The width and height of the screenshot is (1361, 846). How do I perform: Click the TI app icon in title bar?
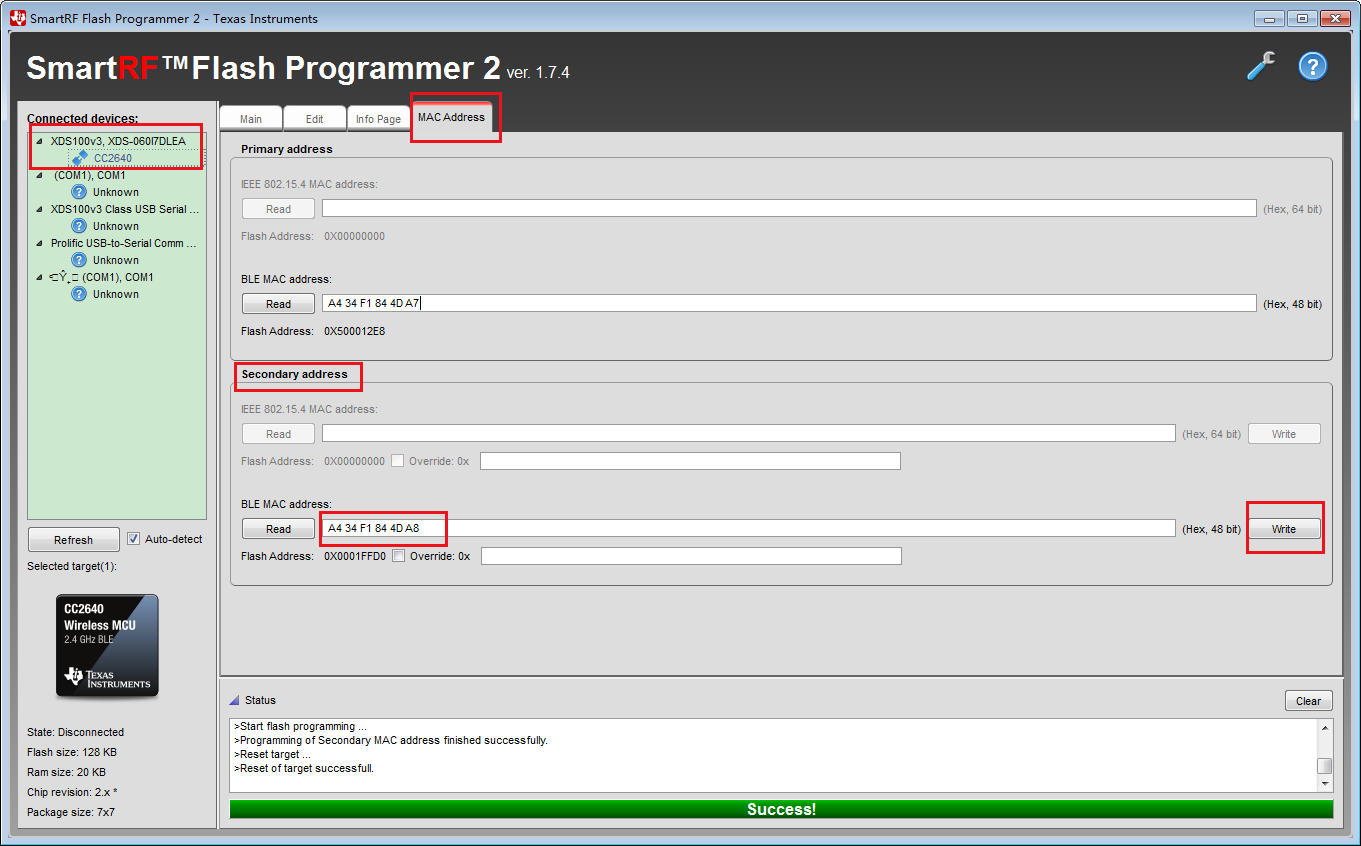click(x=17, y=18)
